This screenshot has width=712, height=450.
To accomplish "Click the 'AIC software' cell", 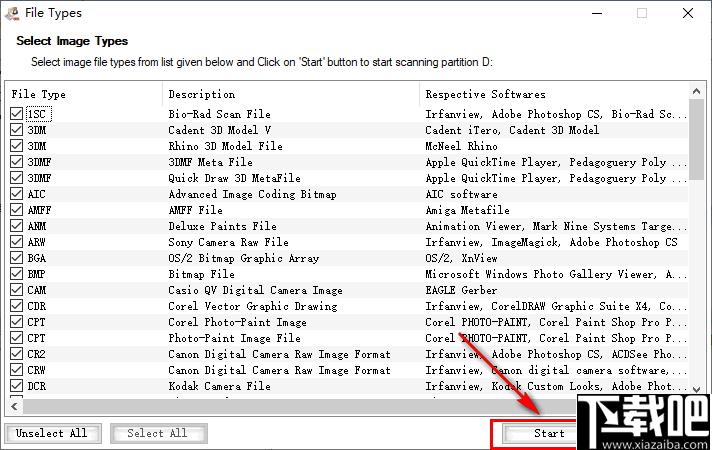I will 461,194.
